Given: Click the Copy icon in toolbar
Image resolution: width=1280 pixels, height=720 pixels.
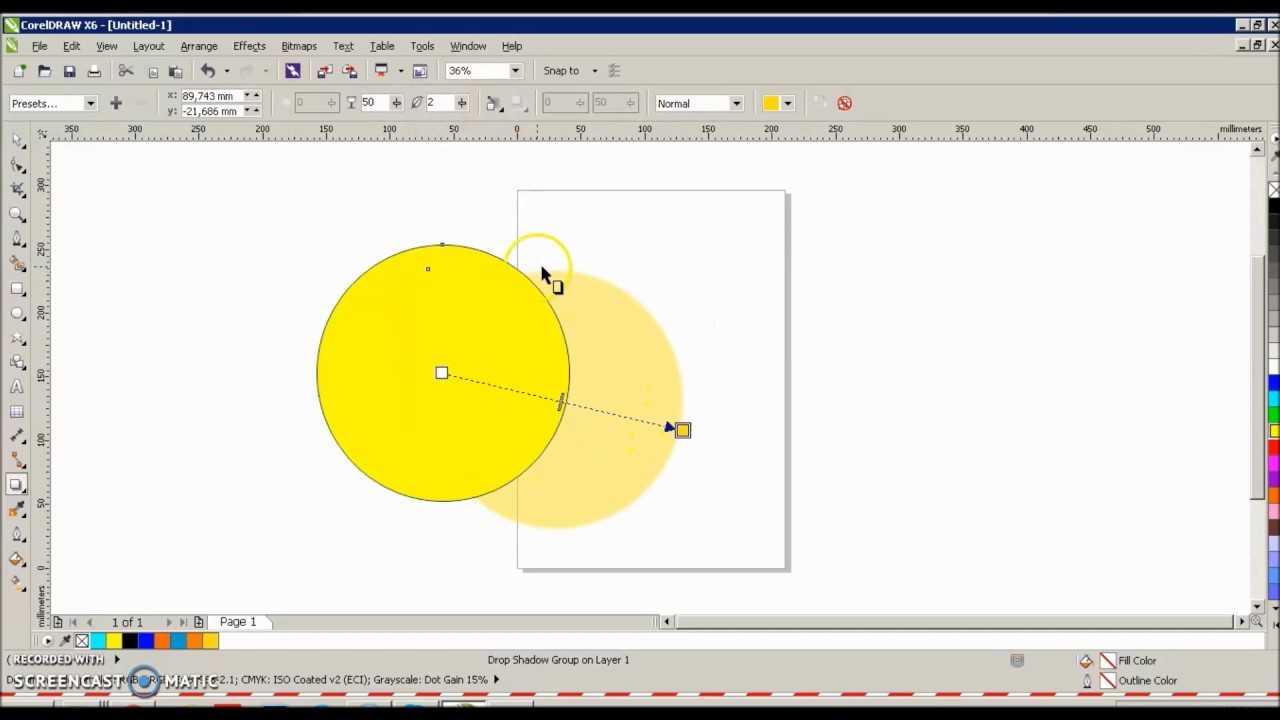Looking at the screenshot, I should [x=152, y=71].
